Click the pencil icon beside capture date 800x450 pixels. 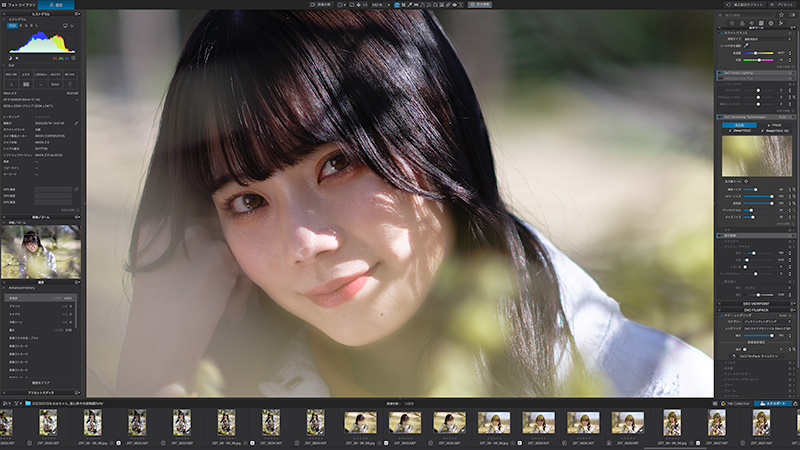click(76, 123)
